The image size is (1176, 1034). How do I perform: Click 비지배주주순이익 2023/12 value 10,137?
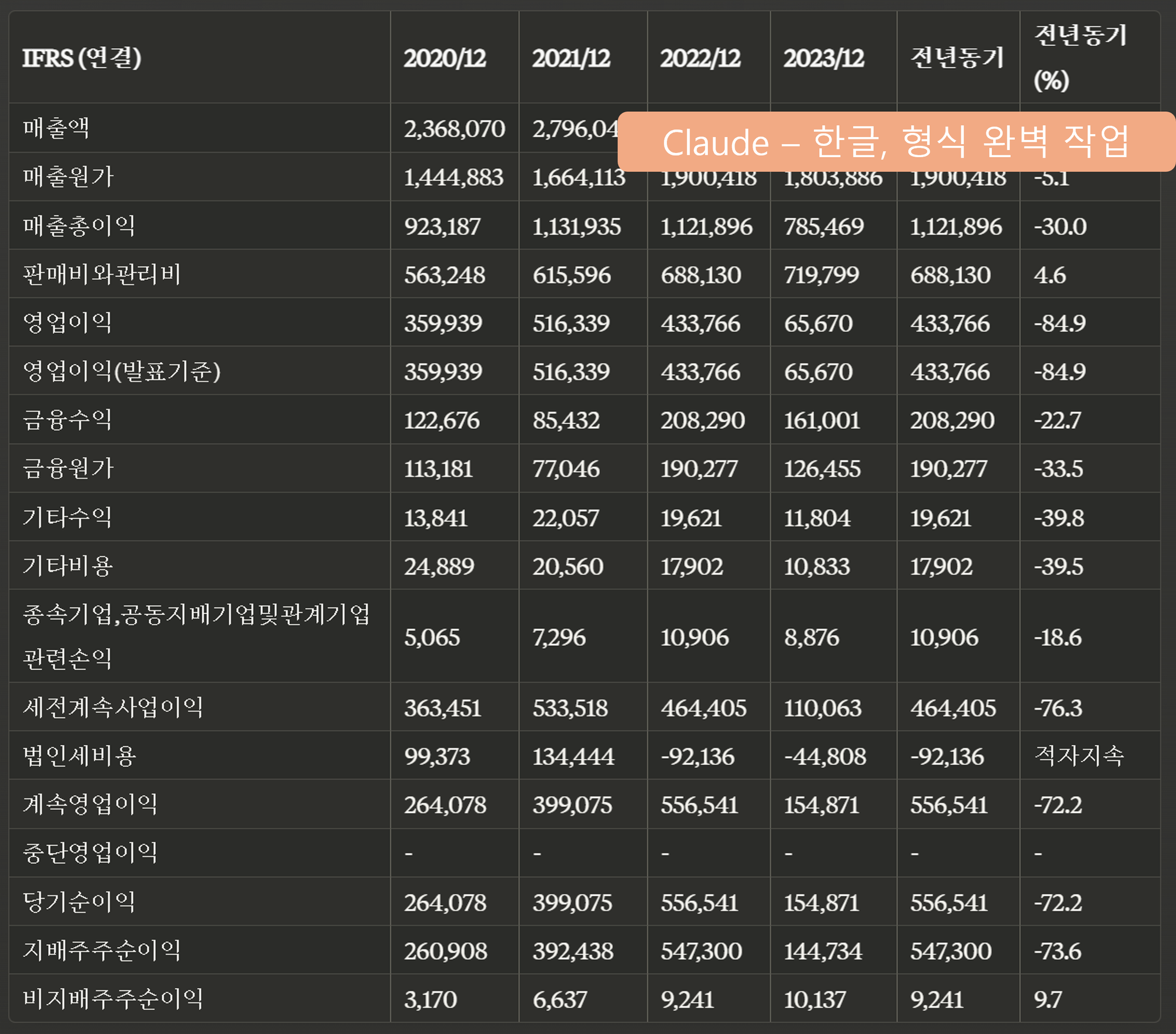point(814,999)
